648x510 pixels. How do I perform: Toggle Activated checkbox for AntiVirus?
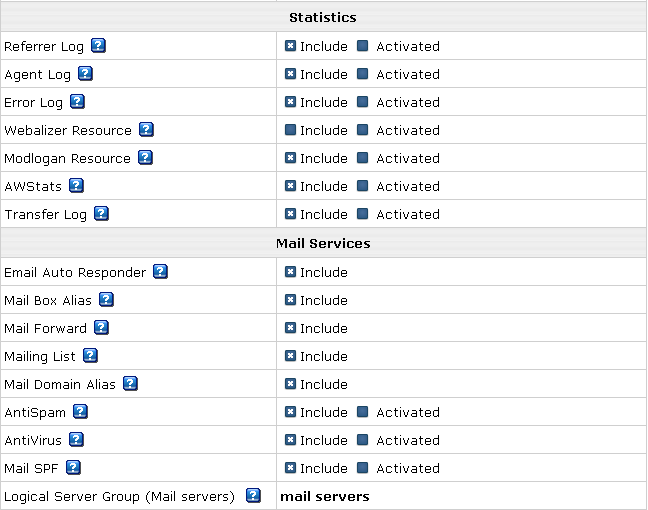pos(362,440)
